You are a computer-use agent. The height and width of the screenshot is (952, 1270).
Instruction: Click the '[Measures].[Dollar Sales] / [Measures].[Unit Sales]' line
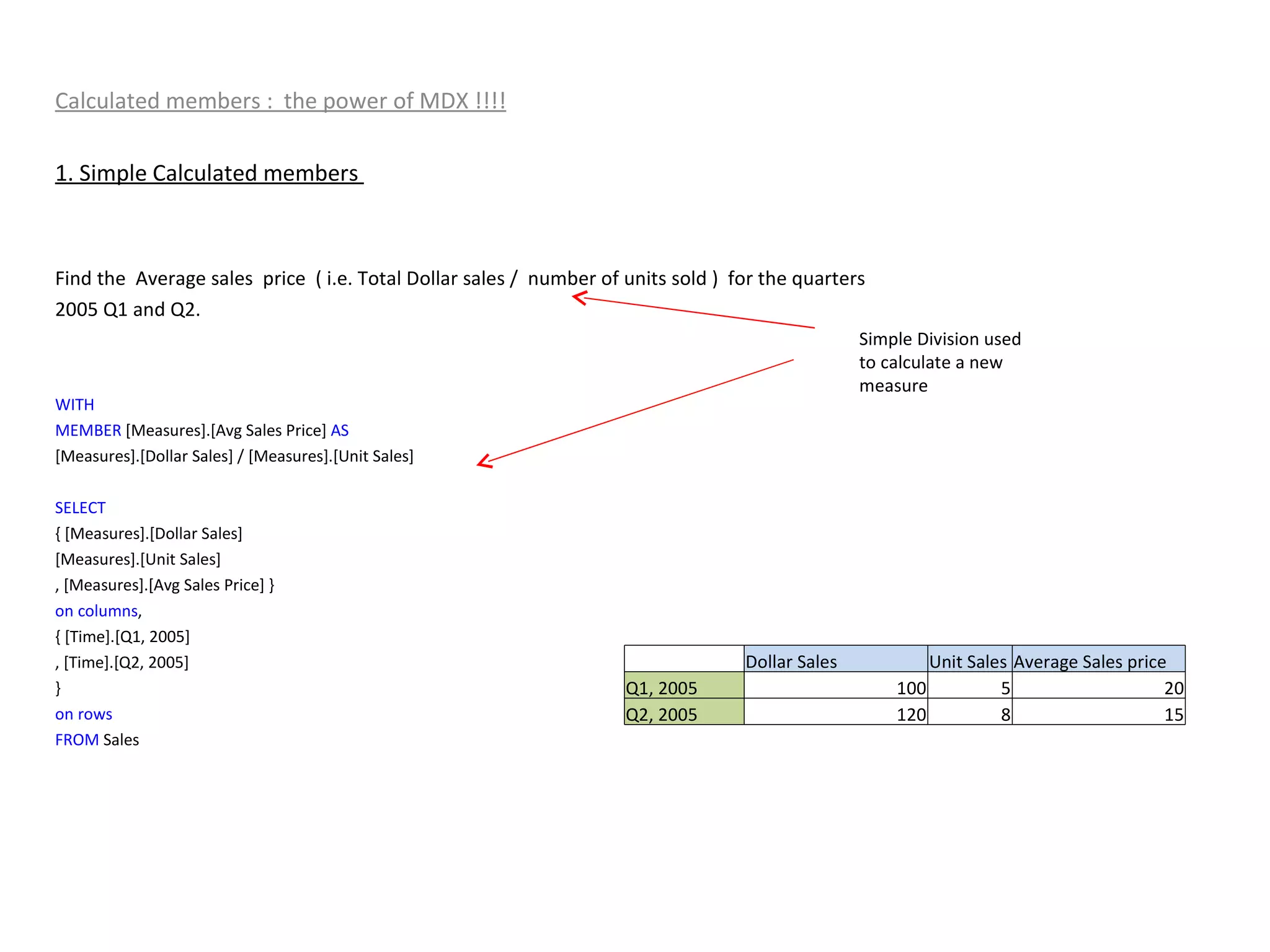[x=234, y=457]
